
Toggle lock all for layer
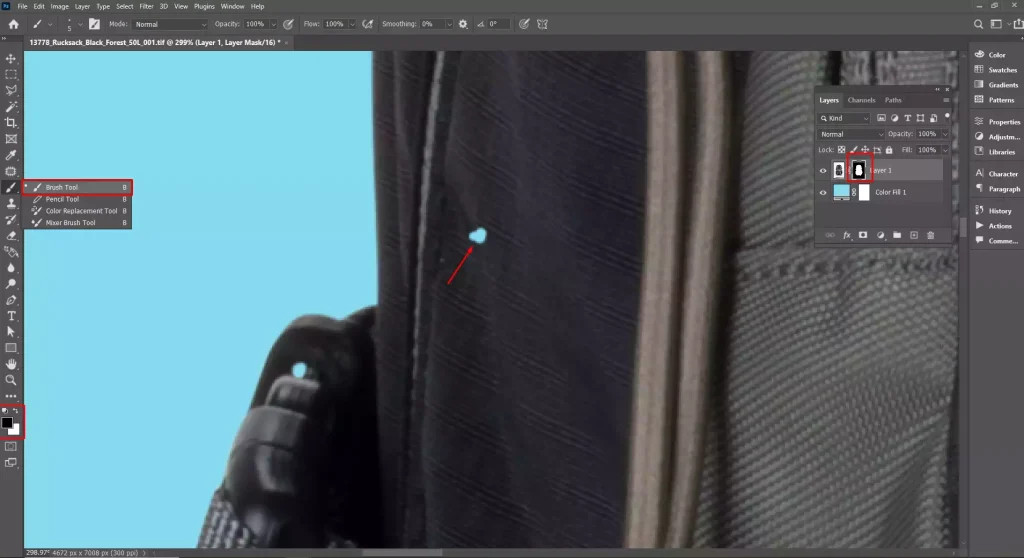[x=889, y=150]
